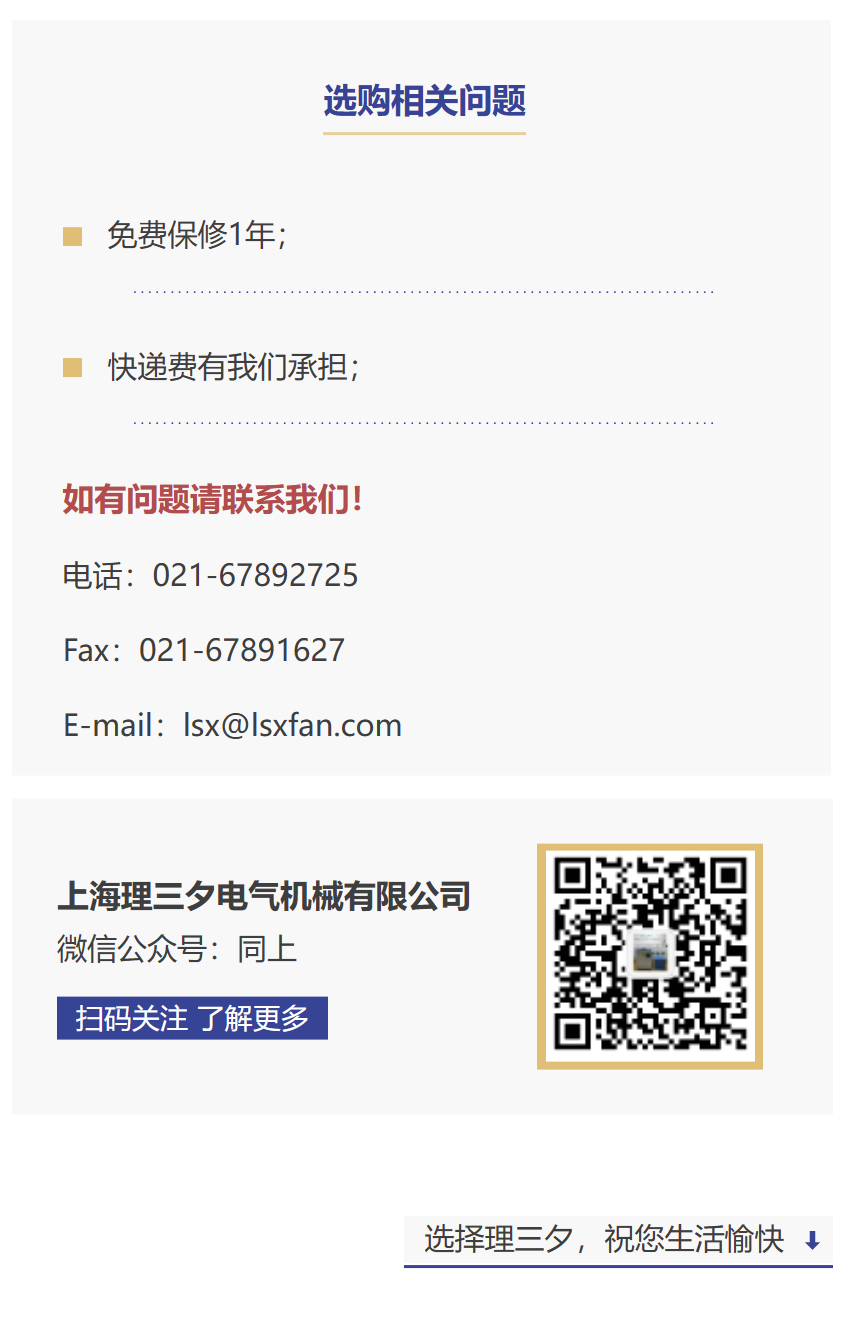Click the golden underline below 选购相关问题

click(424, 132)
